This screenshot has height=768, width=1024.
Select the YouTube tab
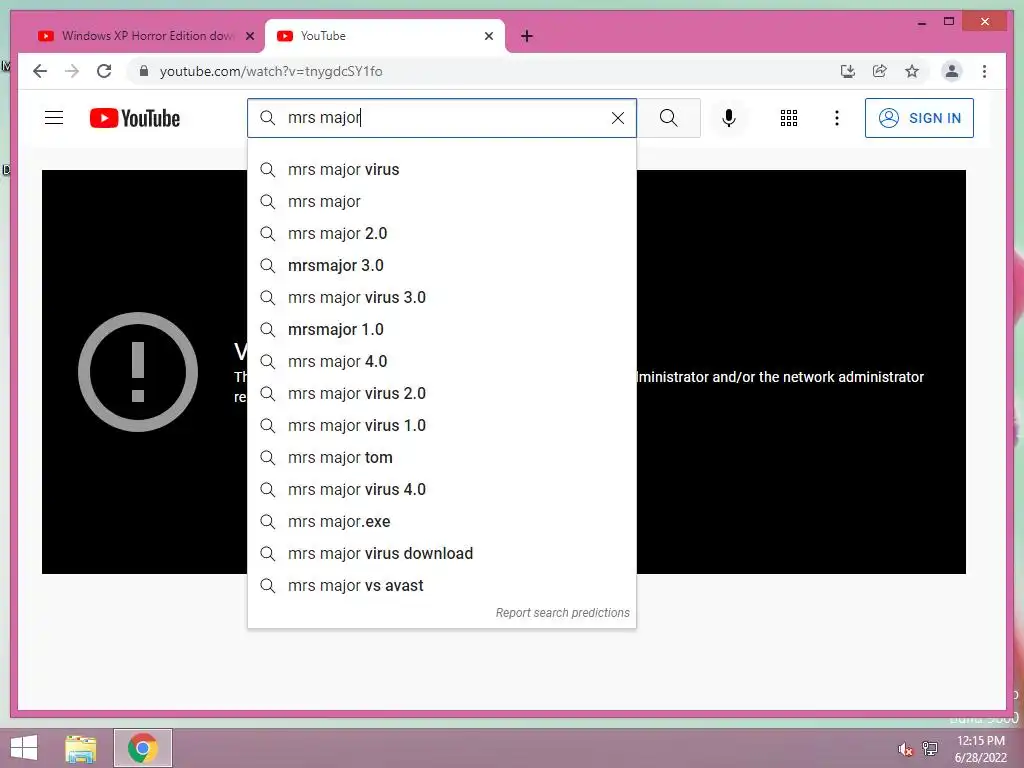coord(385,36)
